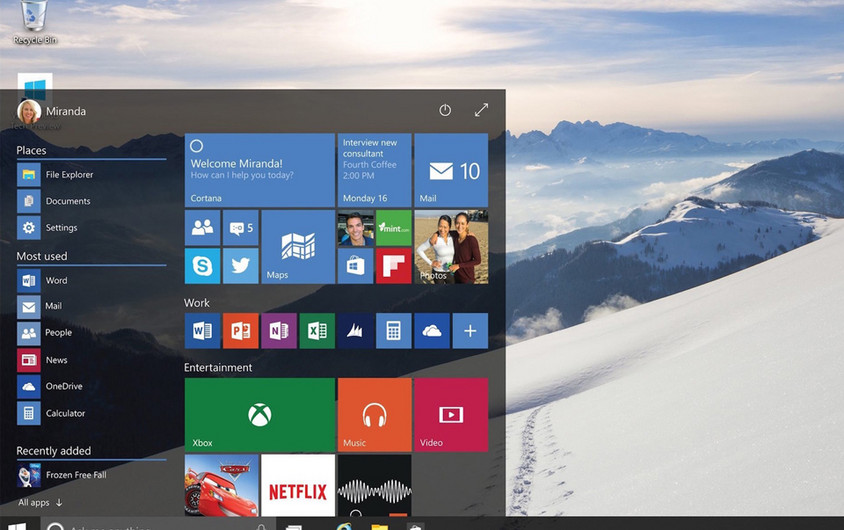Viewport: 844px width, 530px height.
Task: Expand Start menu to full screen
Action: [x=481, y=110]
